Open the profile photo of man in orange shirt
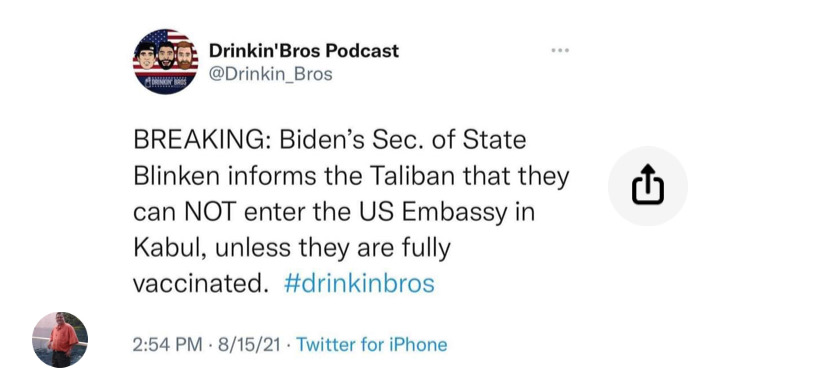Screen dimensions: 828x392 [60, 340]
